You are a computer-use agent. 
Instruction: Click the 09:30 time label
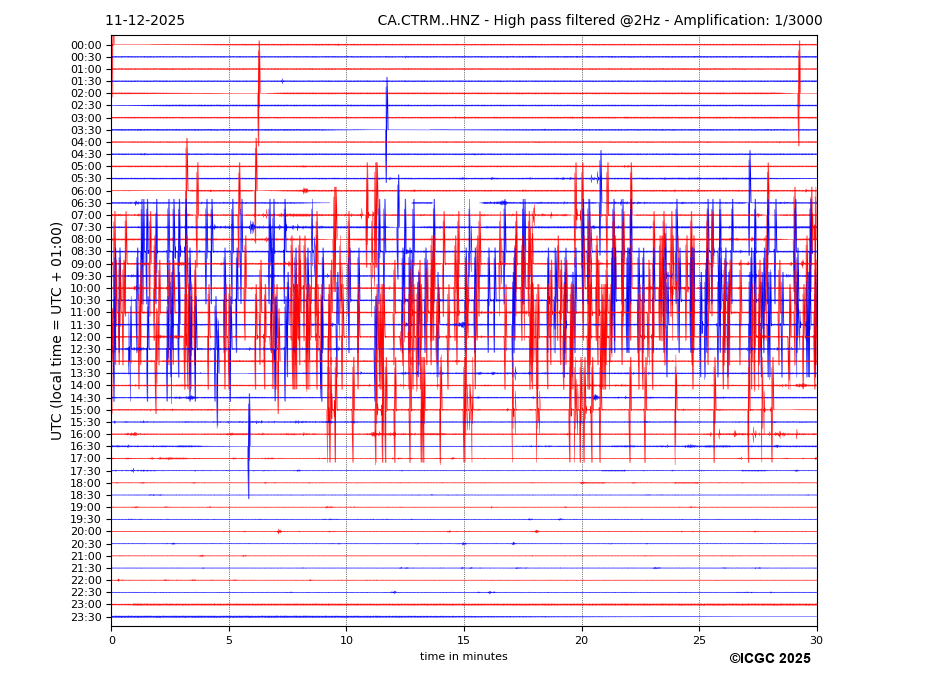pyautogui.click(x=86, y=276)
